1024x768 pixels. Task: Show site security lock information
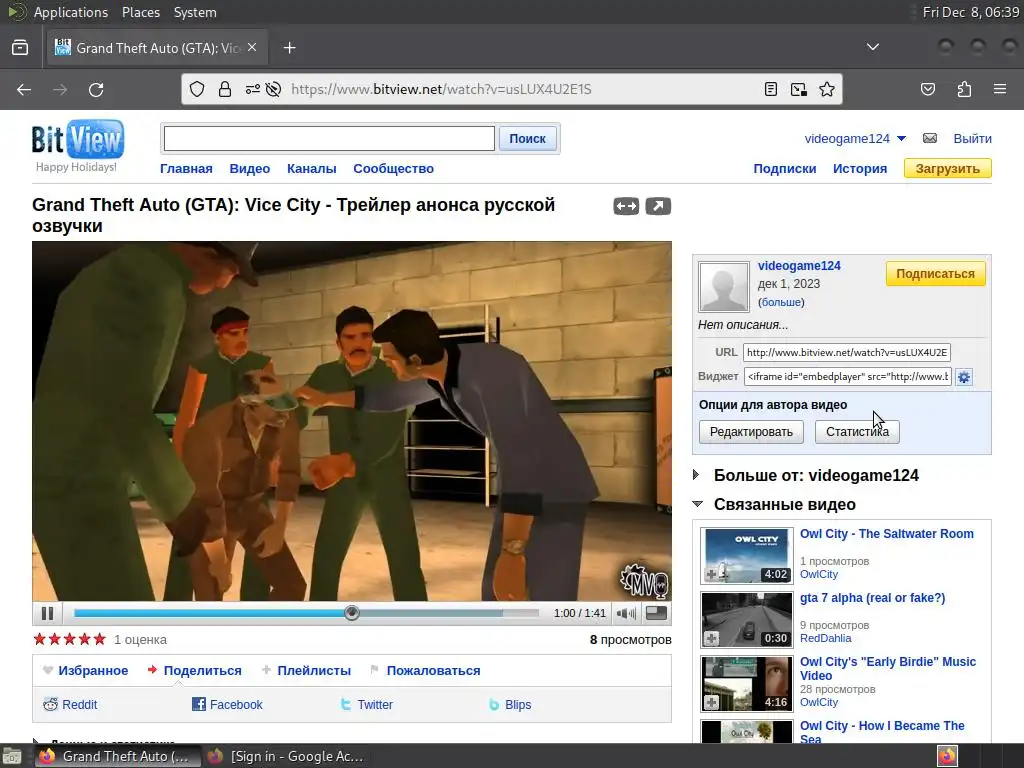pos(225,89)
